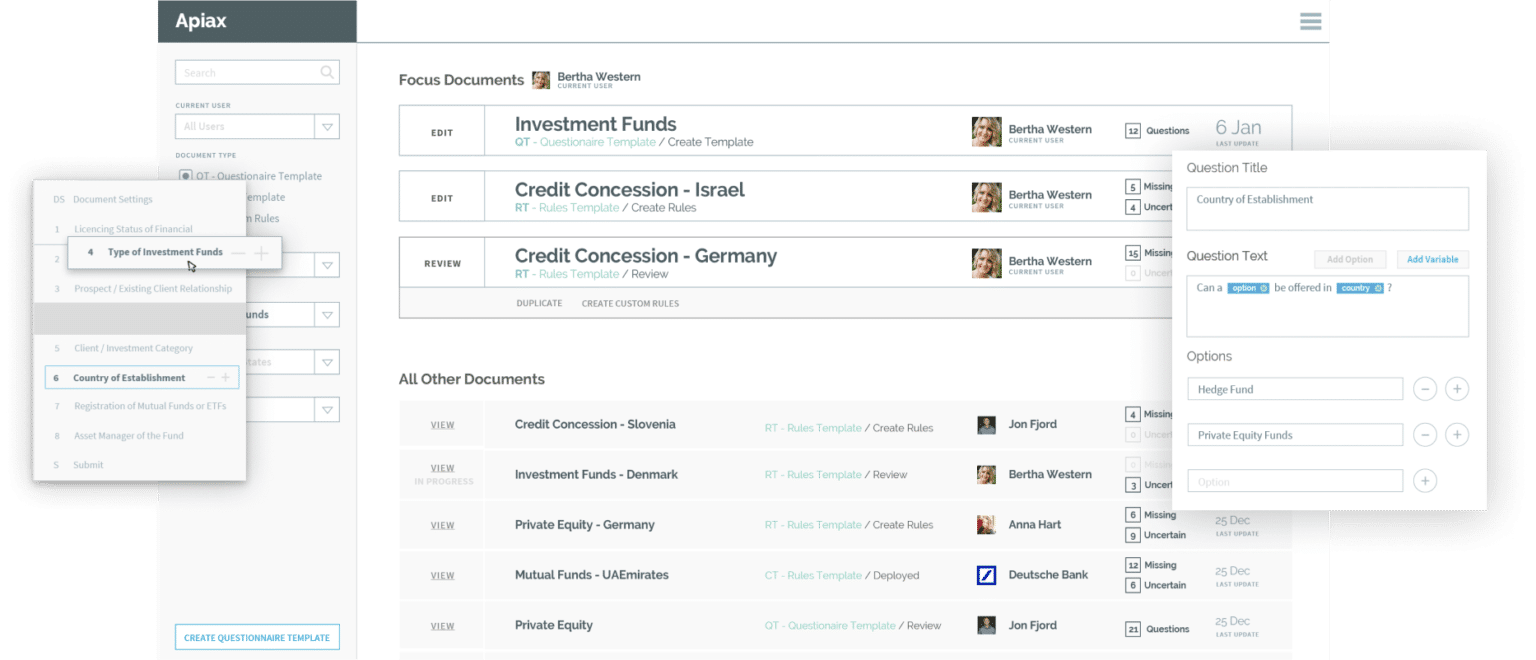The width and height of the screenshot is (1536, 660).
Task: Click plus icon on Country of Establishment item
Action: coord(226,377)
